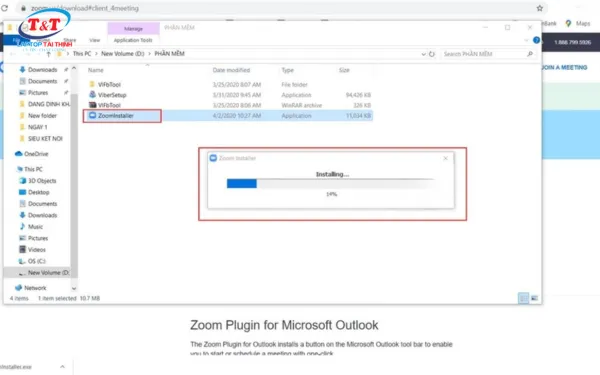Viewport: 600px width, 375px height.
Task: Click the browser address bar URL
Action: pyautogui.click(x=85, y=8)
